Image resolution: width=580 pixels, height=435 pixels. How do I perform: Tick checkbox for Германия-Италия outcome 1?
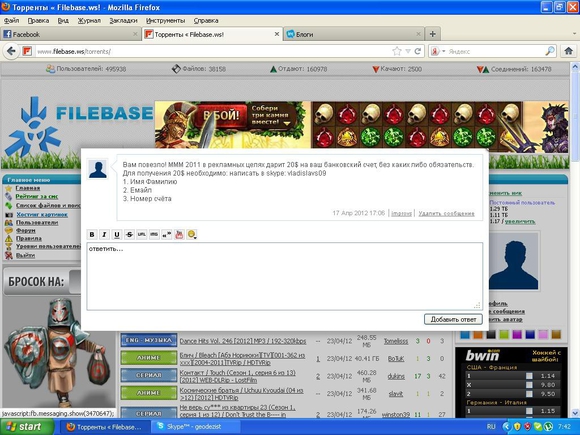click(x=529, y=411)
